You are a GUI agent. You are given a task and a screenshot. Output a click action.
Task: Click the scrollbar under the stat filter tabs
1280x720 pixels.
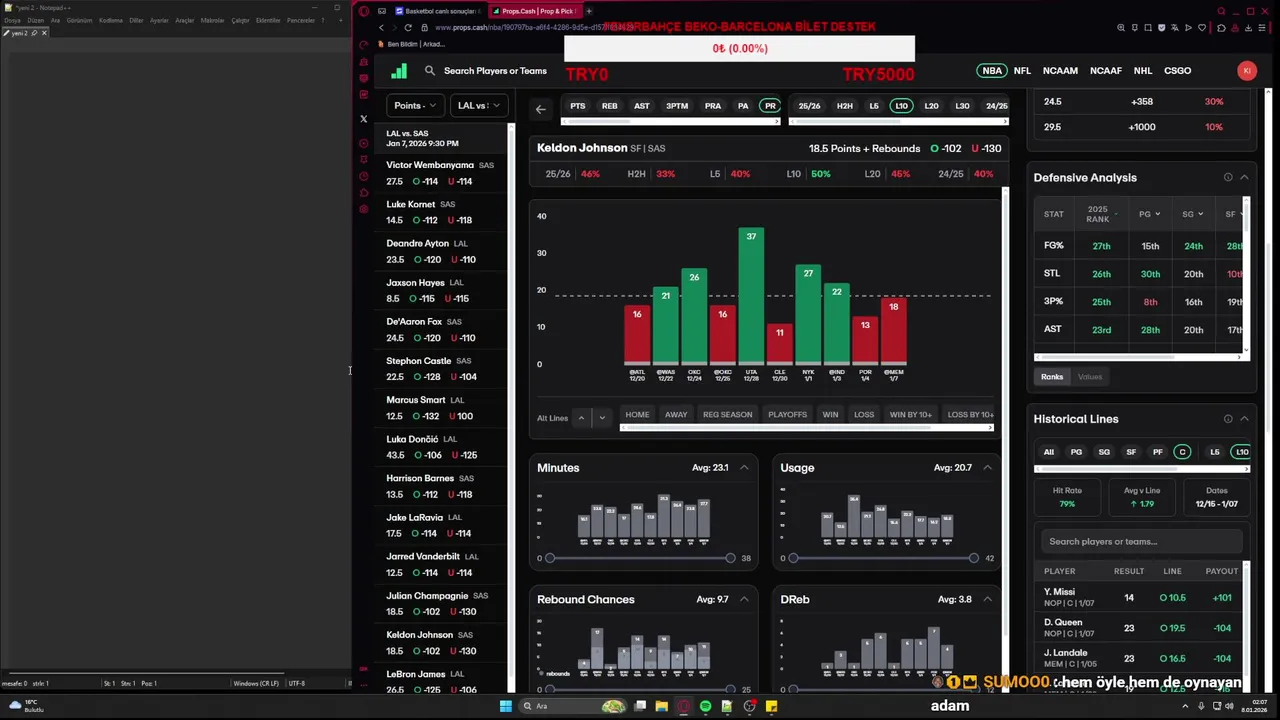(671, 122)
